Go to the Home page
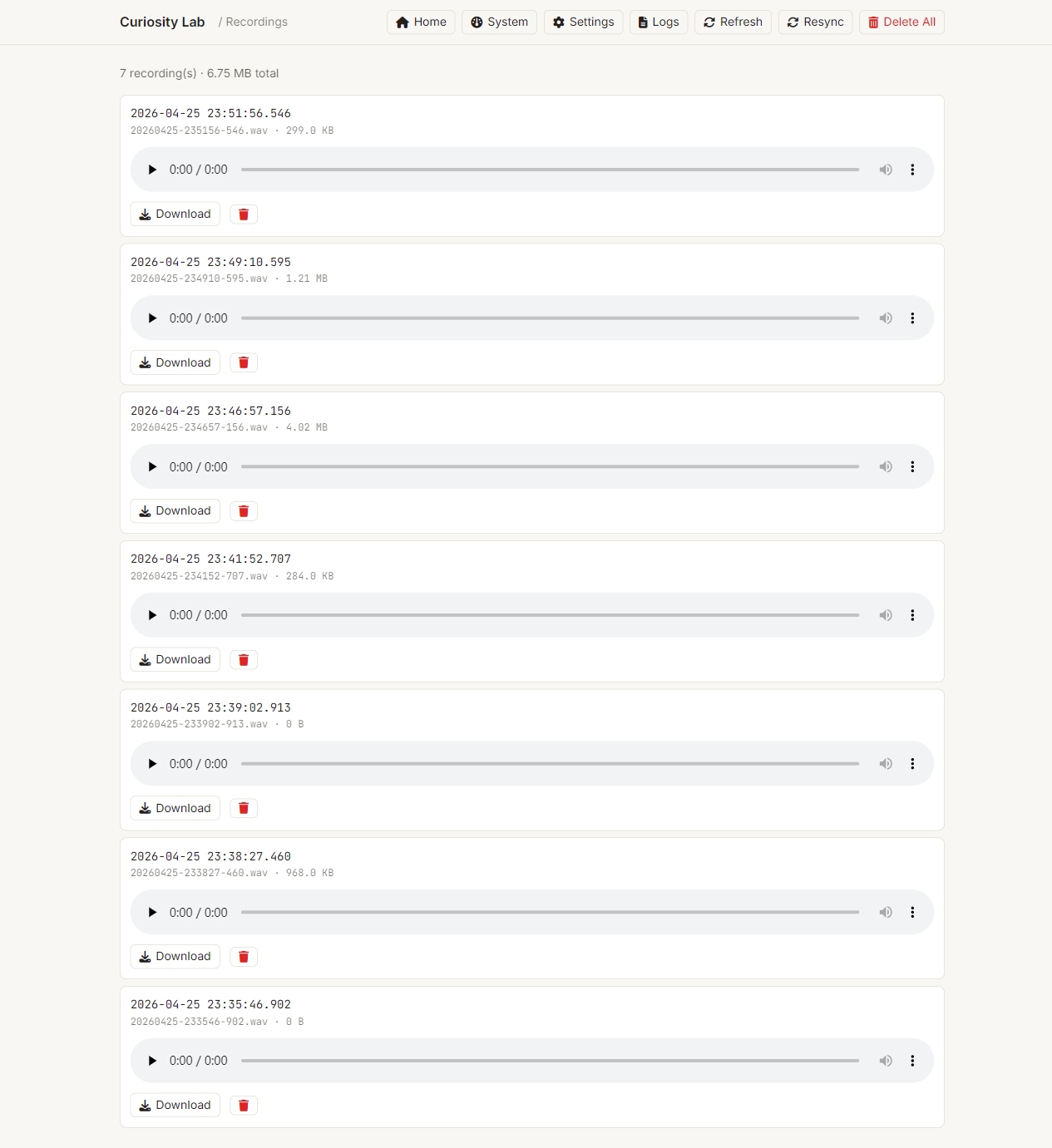The height and width of the screenshot is (1148, 1052). (421, 22)
